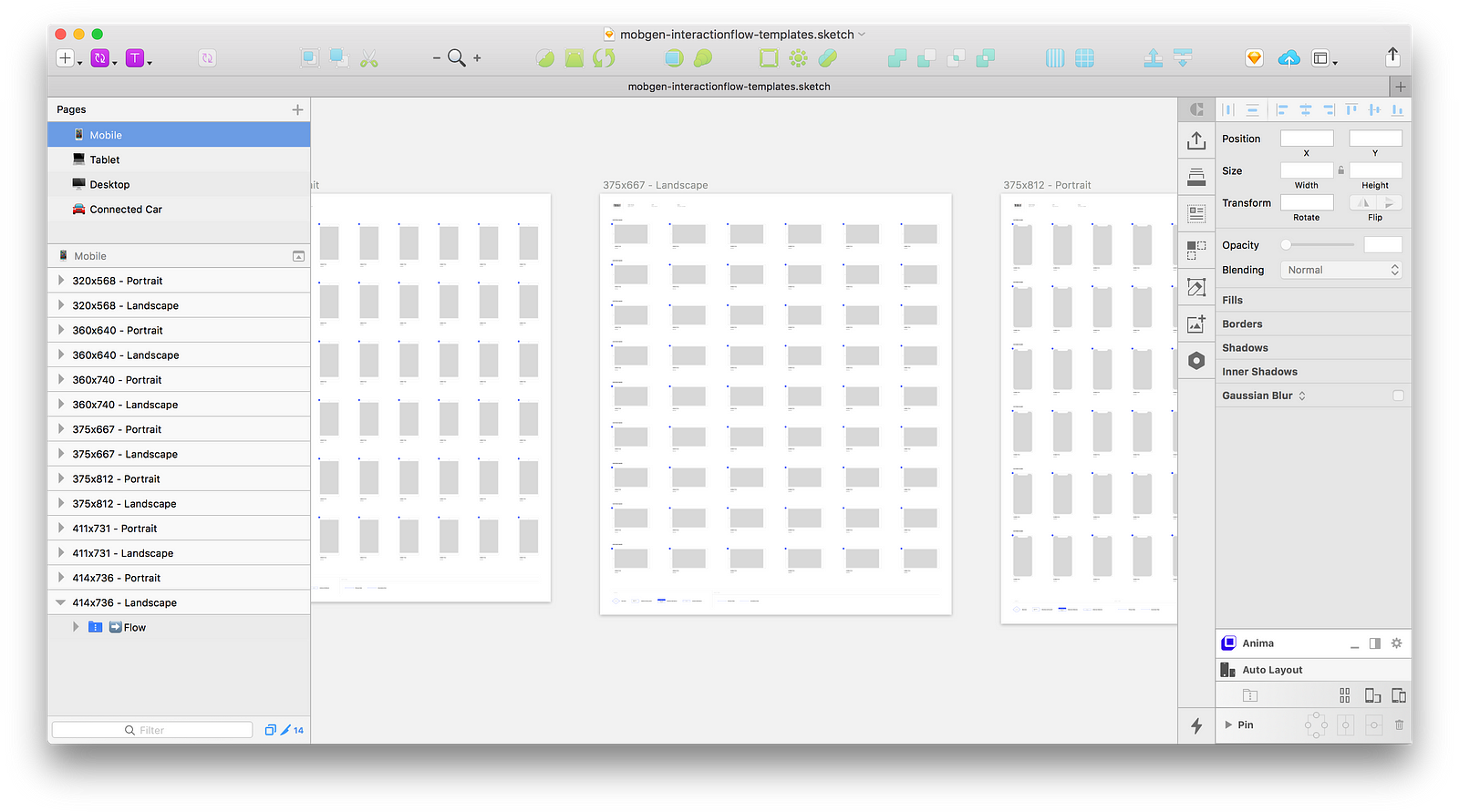Screen dimensions: 1459x812
Task: Select the Tablet page
Action: (x=179, y=159)
